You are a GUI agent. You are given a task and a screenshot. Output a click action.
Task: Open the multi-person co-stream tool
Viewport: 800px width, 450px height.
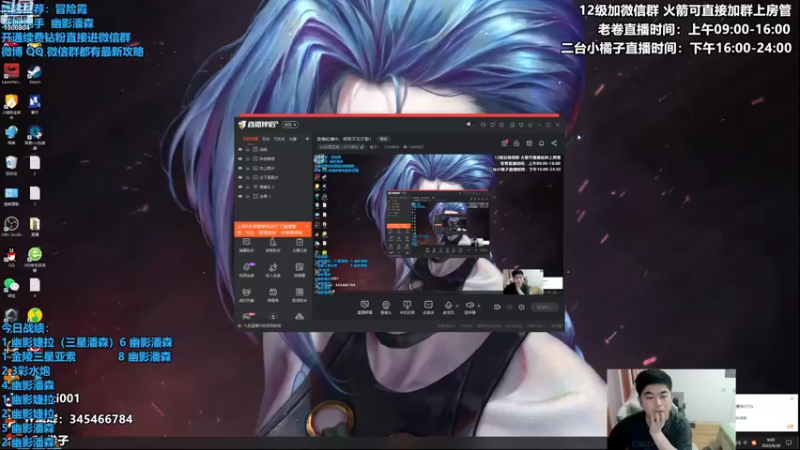click(x=273, y=269)
